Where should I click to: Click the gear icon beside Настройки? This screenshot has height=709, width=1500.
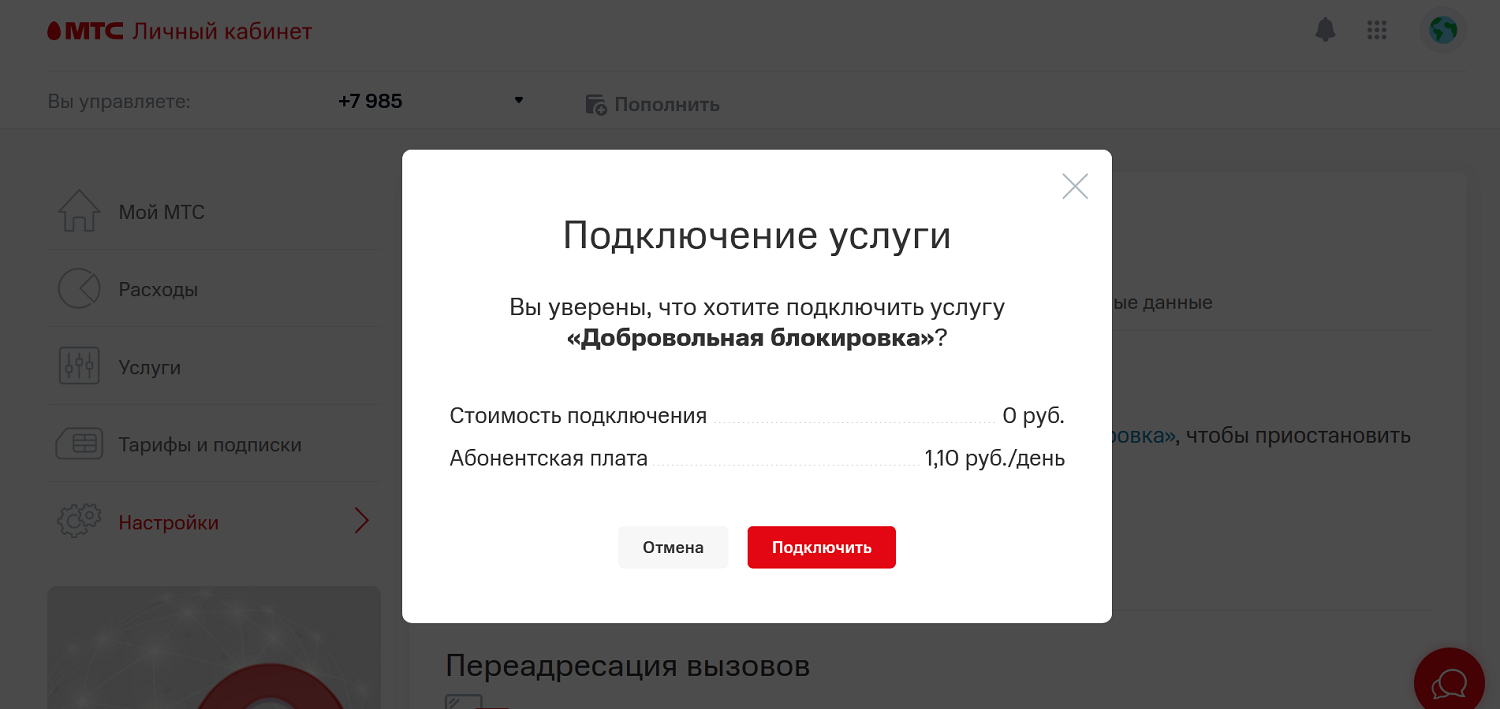79,521
